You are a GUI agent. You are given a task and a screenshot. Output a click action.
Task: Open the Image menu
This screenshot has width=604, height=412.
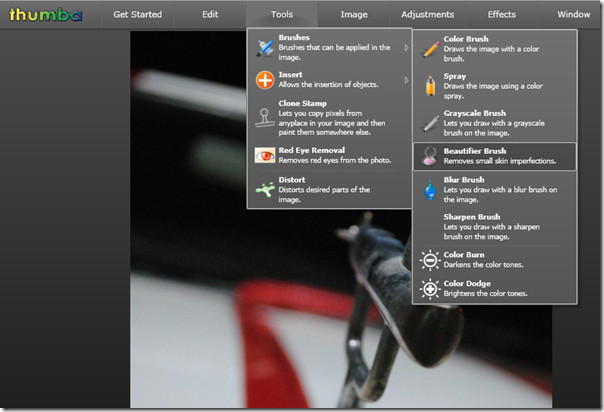tap(354, 14)
